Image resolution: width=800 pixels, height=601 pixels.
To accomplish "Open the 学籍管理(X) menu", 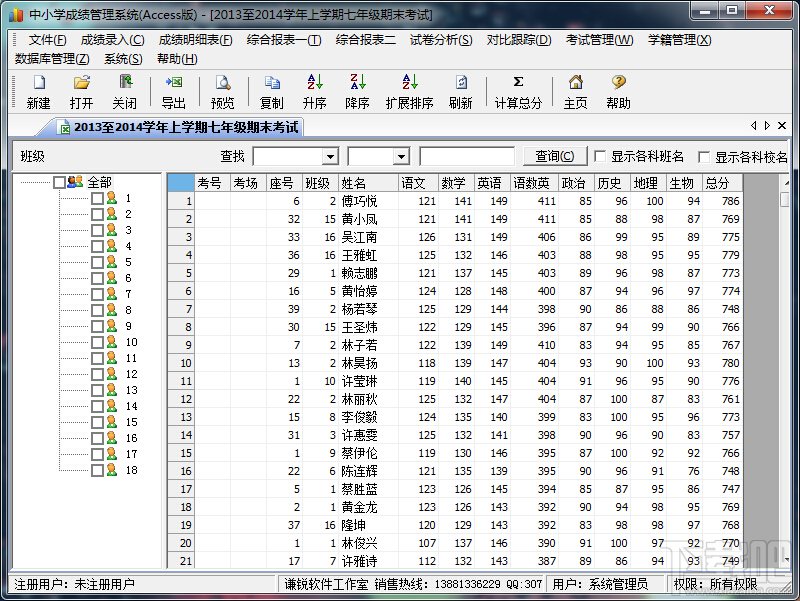I will 680,40.
